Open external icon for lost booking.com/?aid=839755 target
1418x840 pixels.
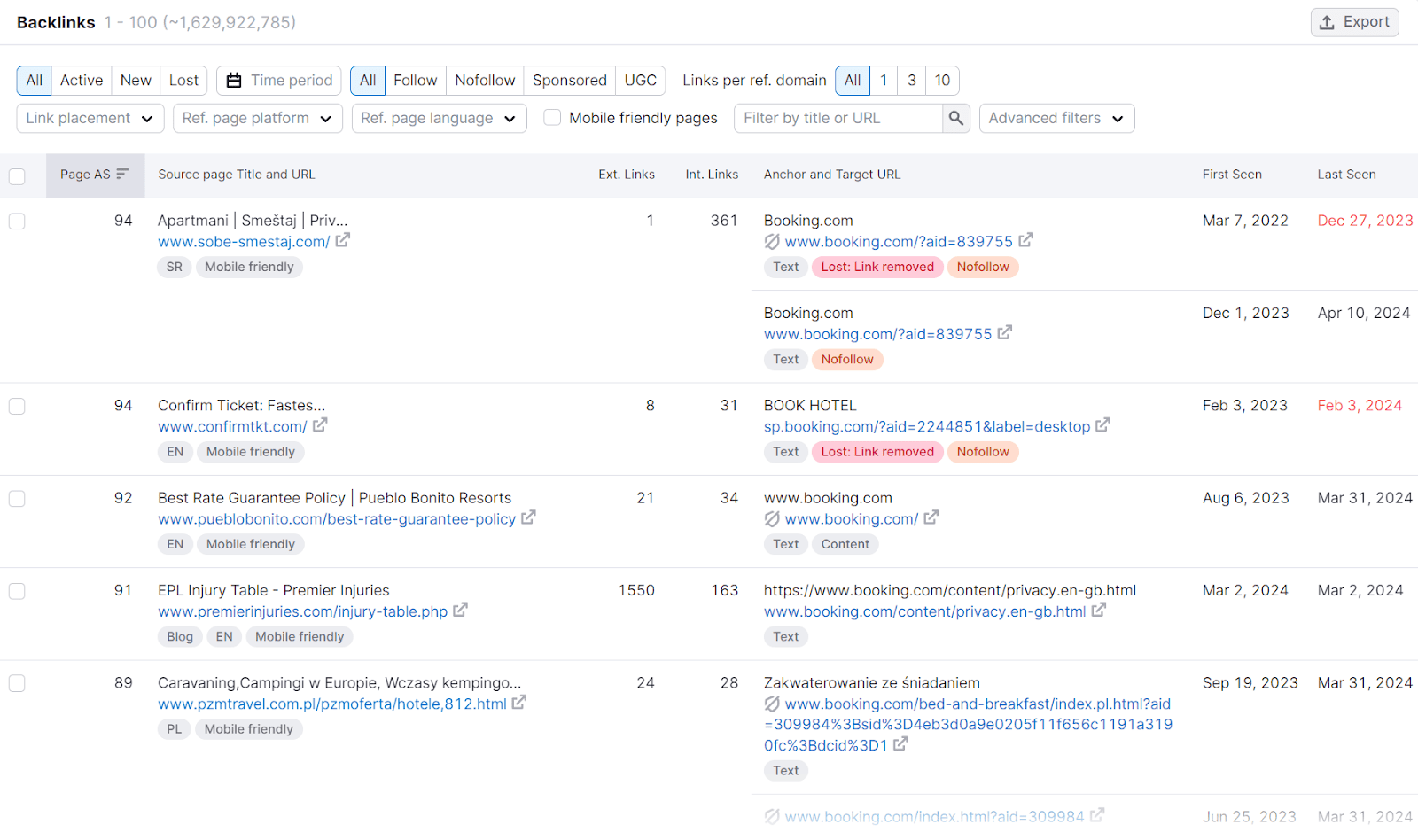(x=1025, y=240)
